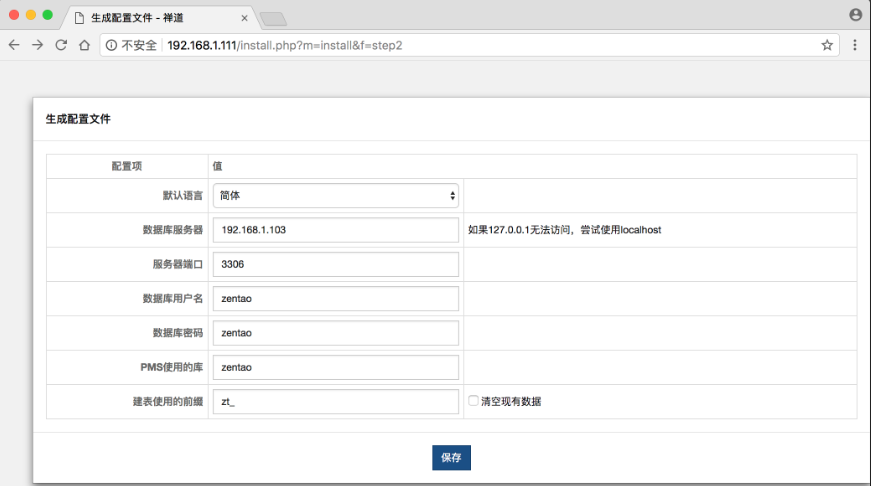Open a new browser tab
Viewport: 871px width, 486px height.
273,19
